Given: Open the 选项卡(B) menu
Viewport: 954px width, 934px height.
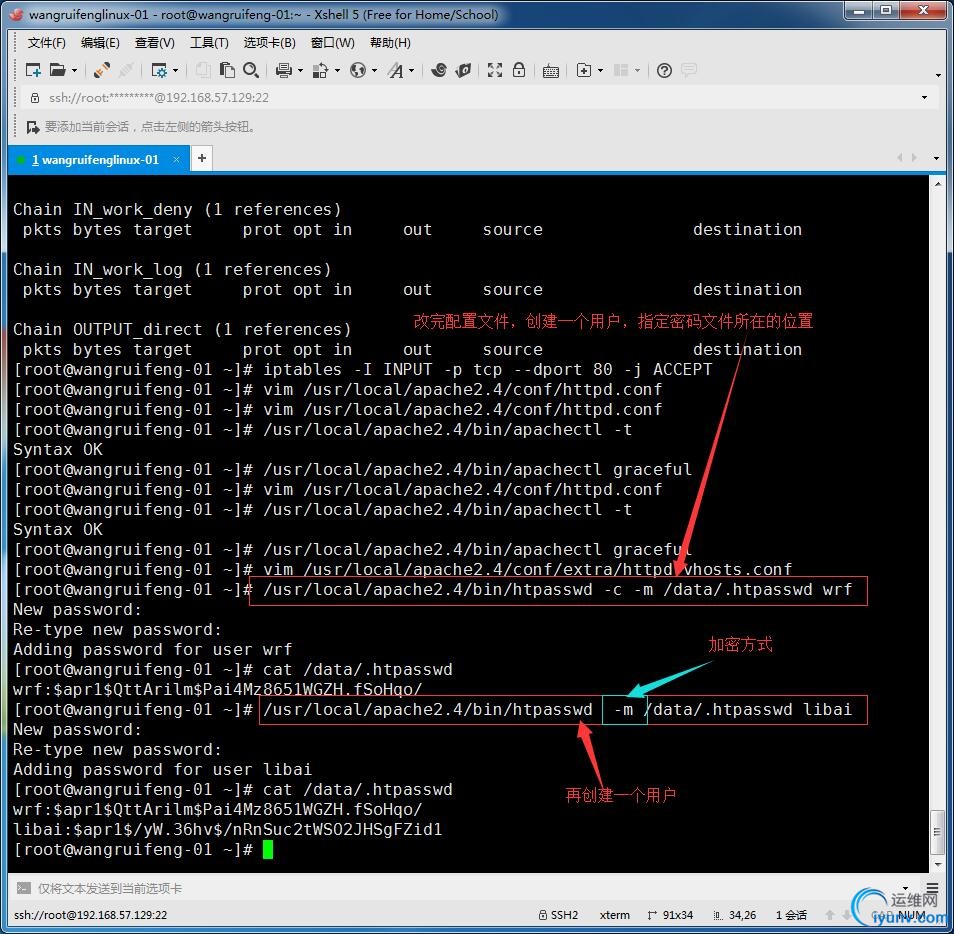Looking at the screenshot, I should 270,43.
